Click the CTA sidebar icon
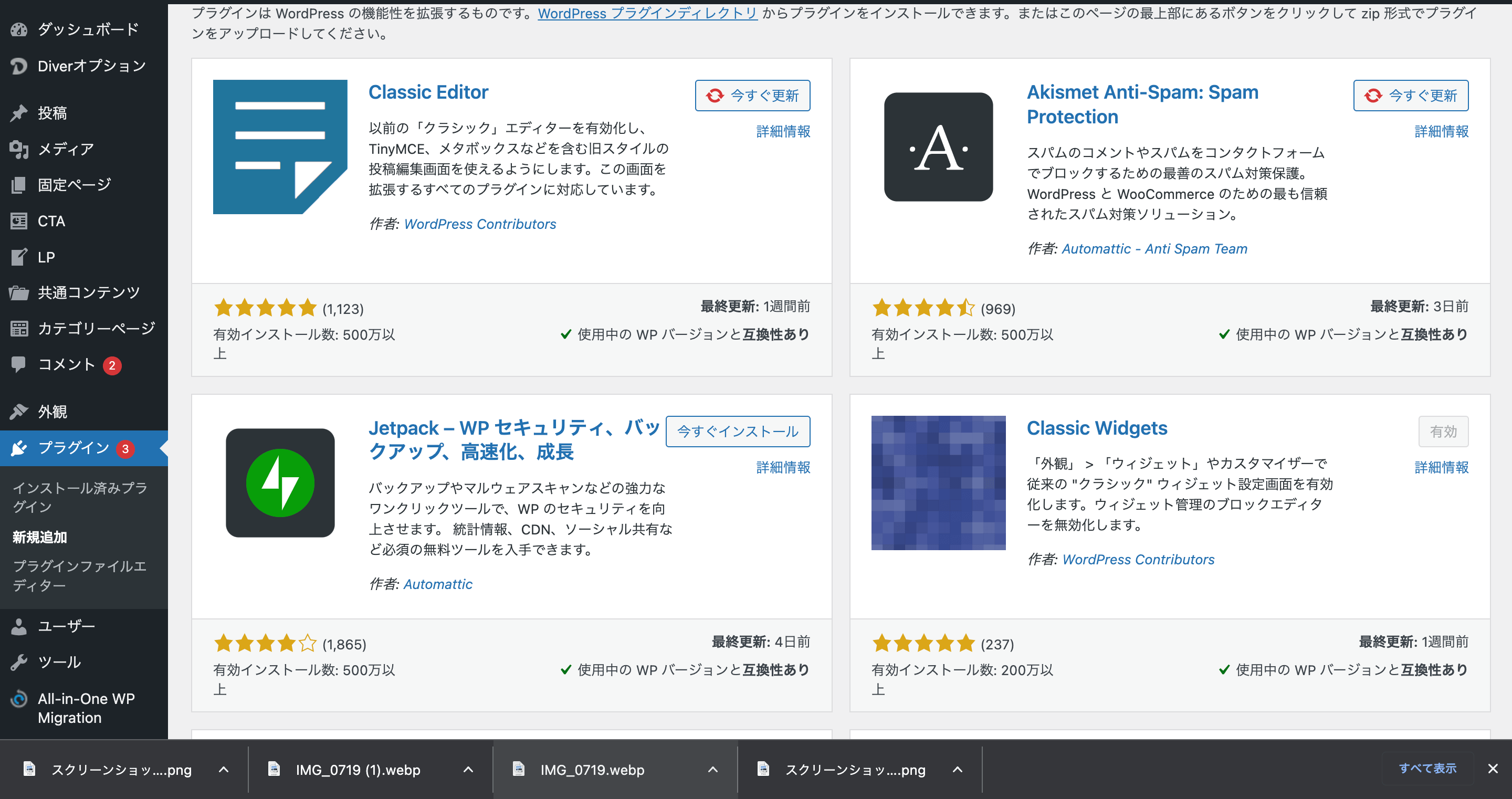The width and height of the screenshot is (1512, 799). 19,220
